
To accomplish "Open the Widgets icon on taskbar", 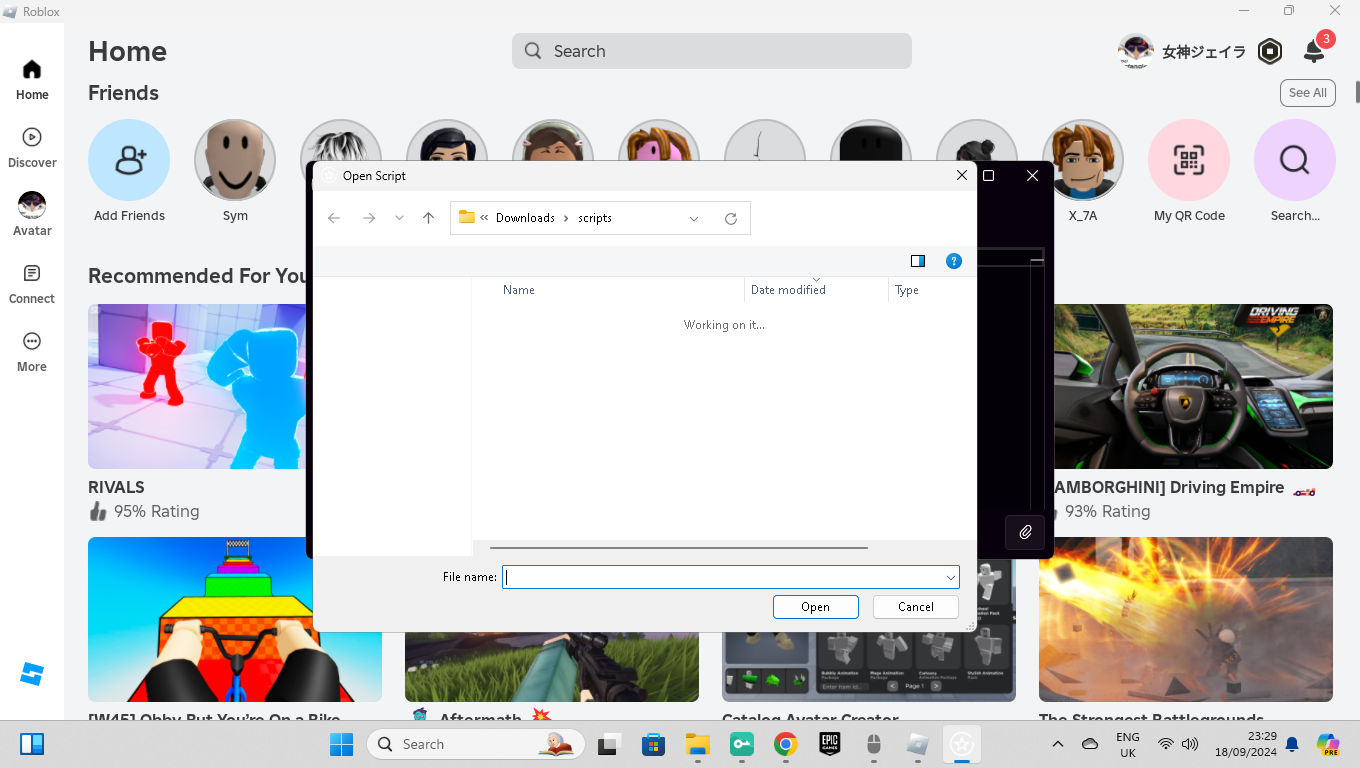I will coord(32,744).
